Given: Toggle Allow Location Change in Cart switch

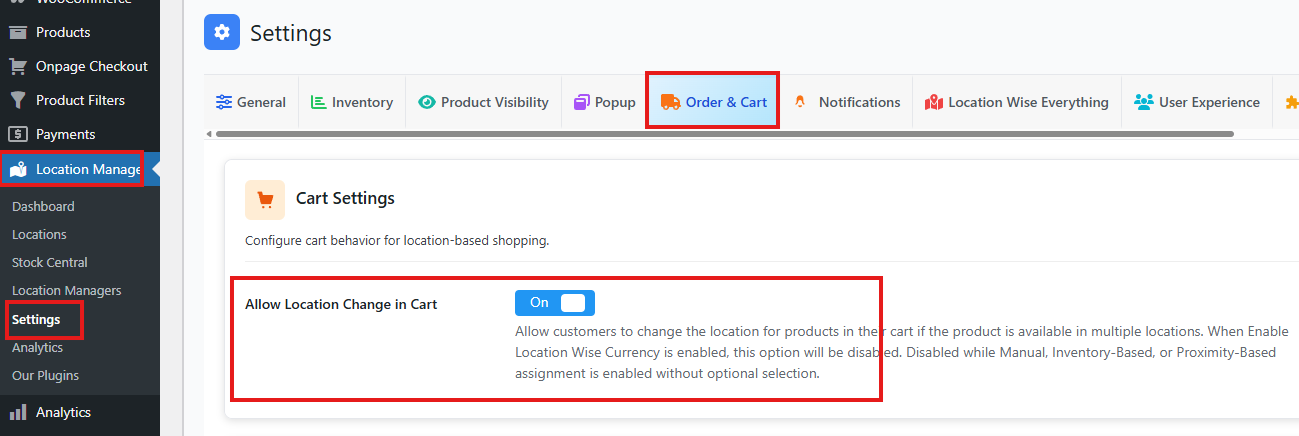Looking at the screenshot, I should click(x=555, y=303).
